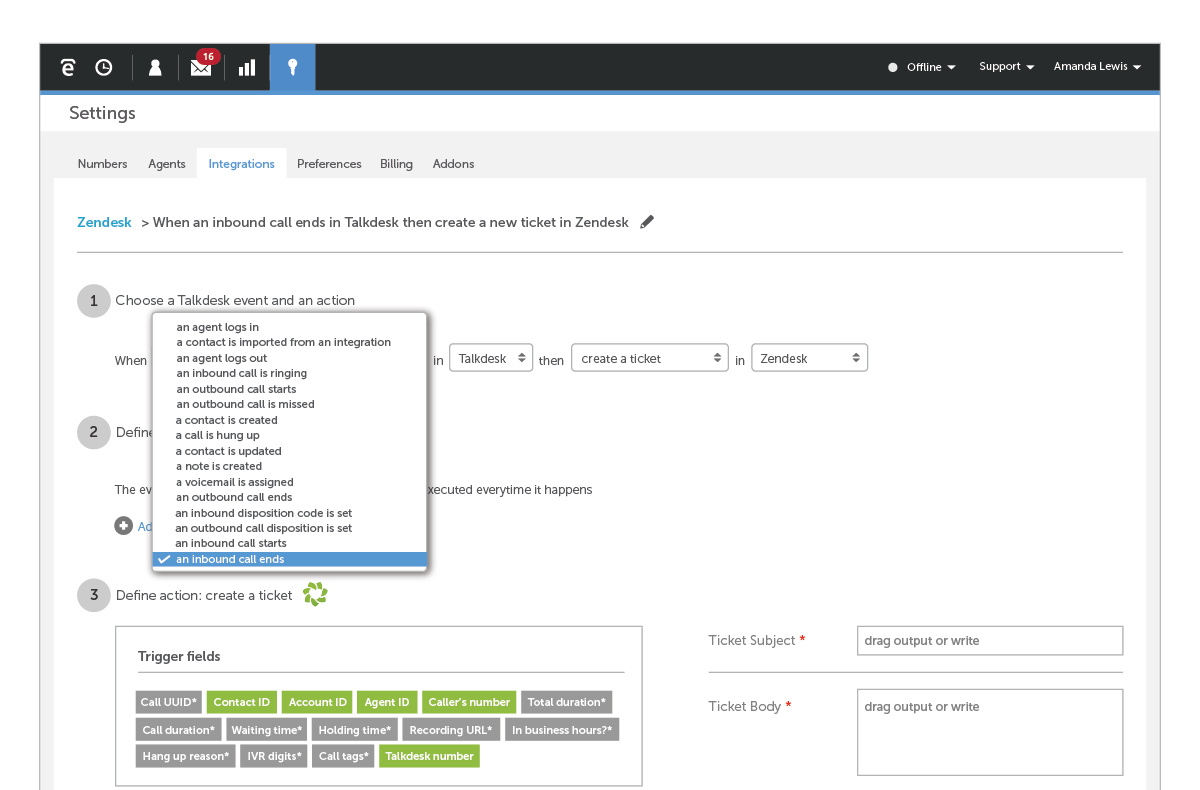
Task: Open the contacts person icon
Action: 155,67
